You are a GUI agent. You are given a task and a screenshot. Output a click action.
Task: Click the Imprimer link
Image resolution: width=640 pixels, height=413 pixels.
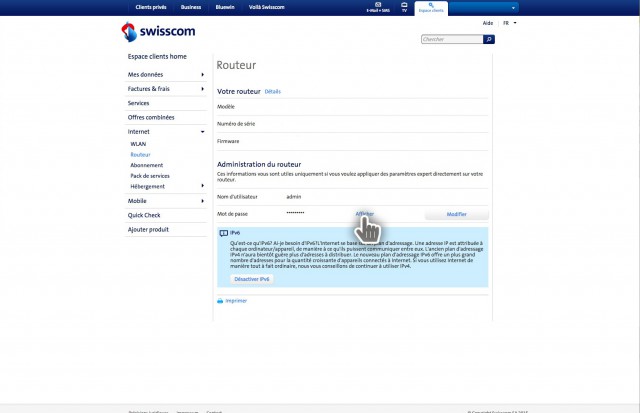[x=236, y=301]
